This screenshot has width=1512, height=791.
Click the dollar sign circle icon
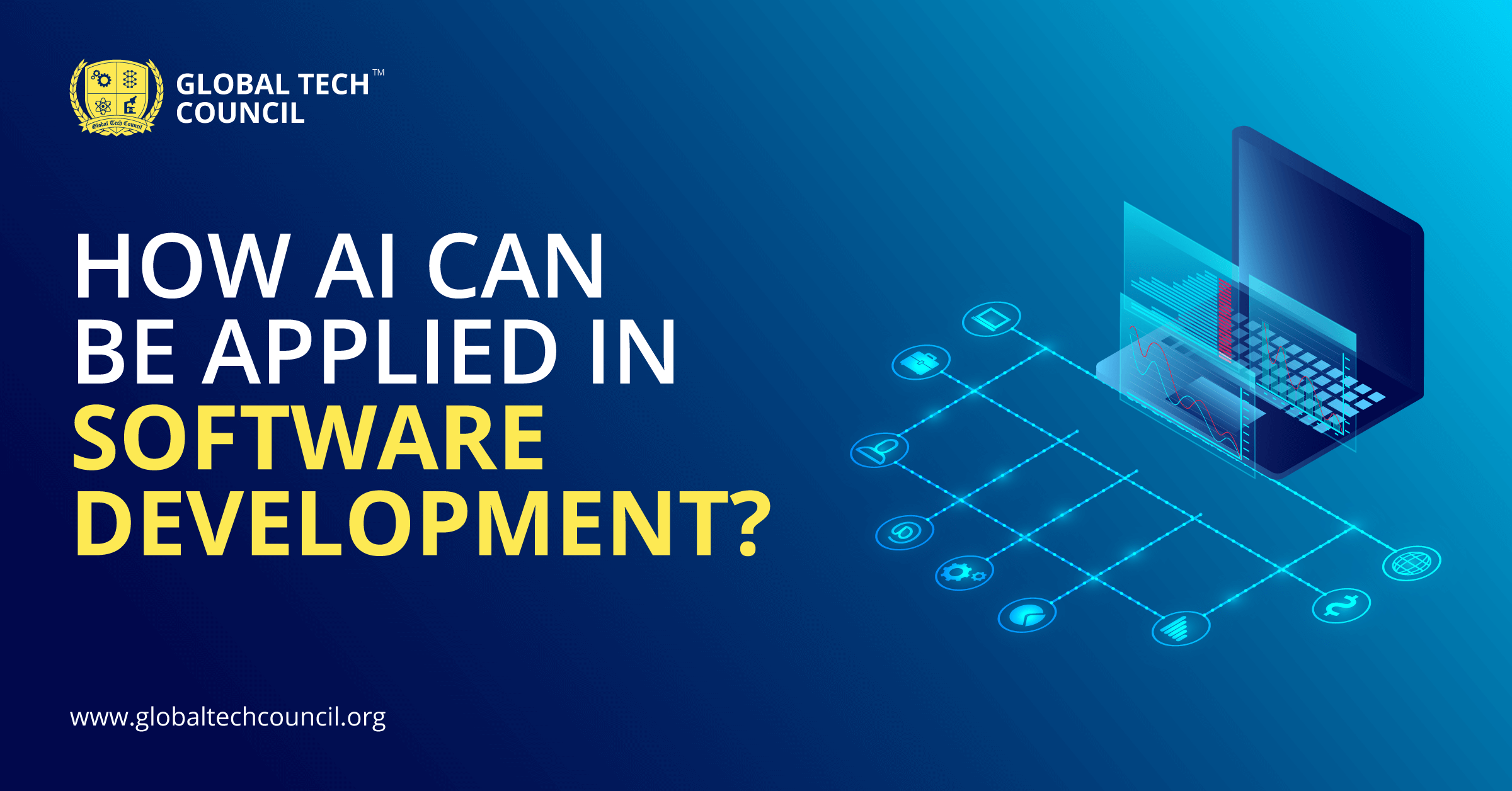pyautogui.click(x=1341, y=606)
